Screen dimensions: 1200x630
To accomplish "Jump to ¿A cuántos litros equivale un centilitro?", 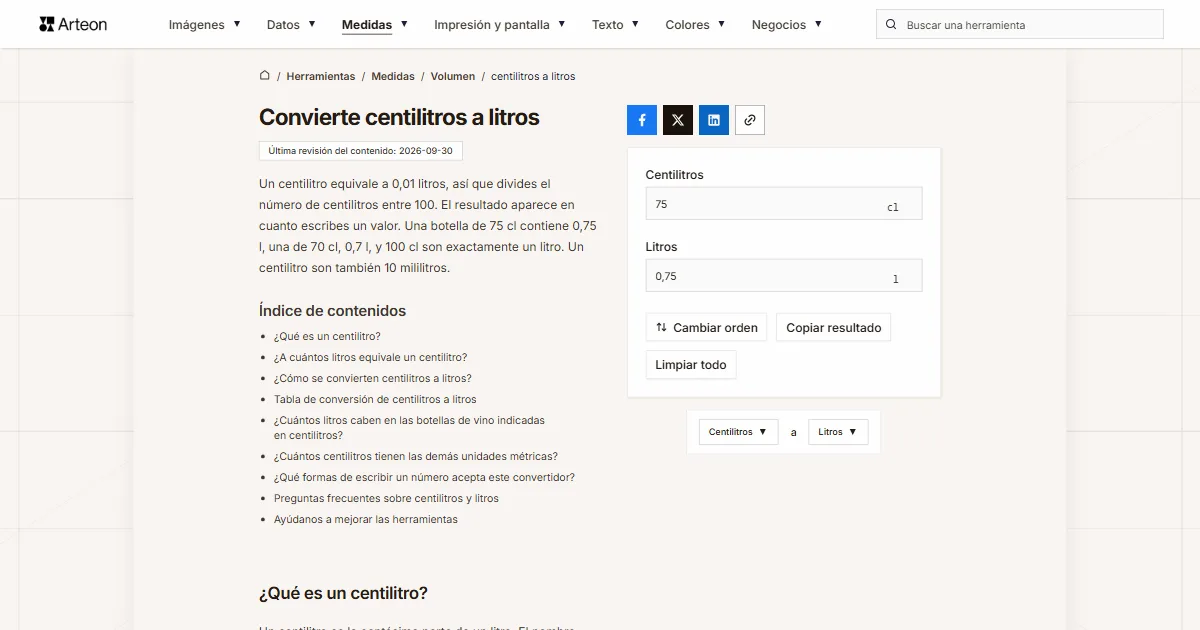I will coord(371,357).
